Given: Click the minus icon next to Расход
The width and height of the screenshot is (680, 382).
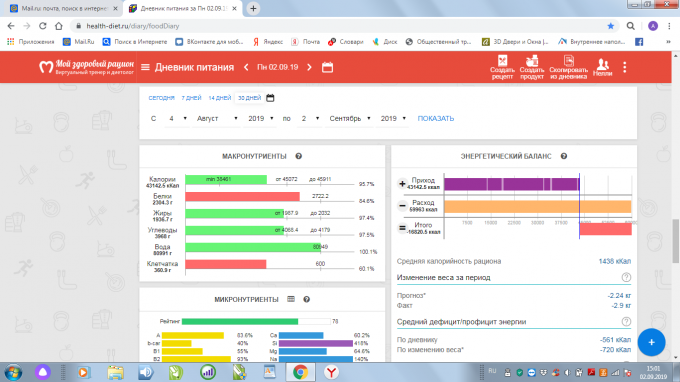Looking at the screenshot, I should click(402, 206).
